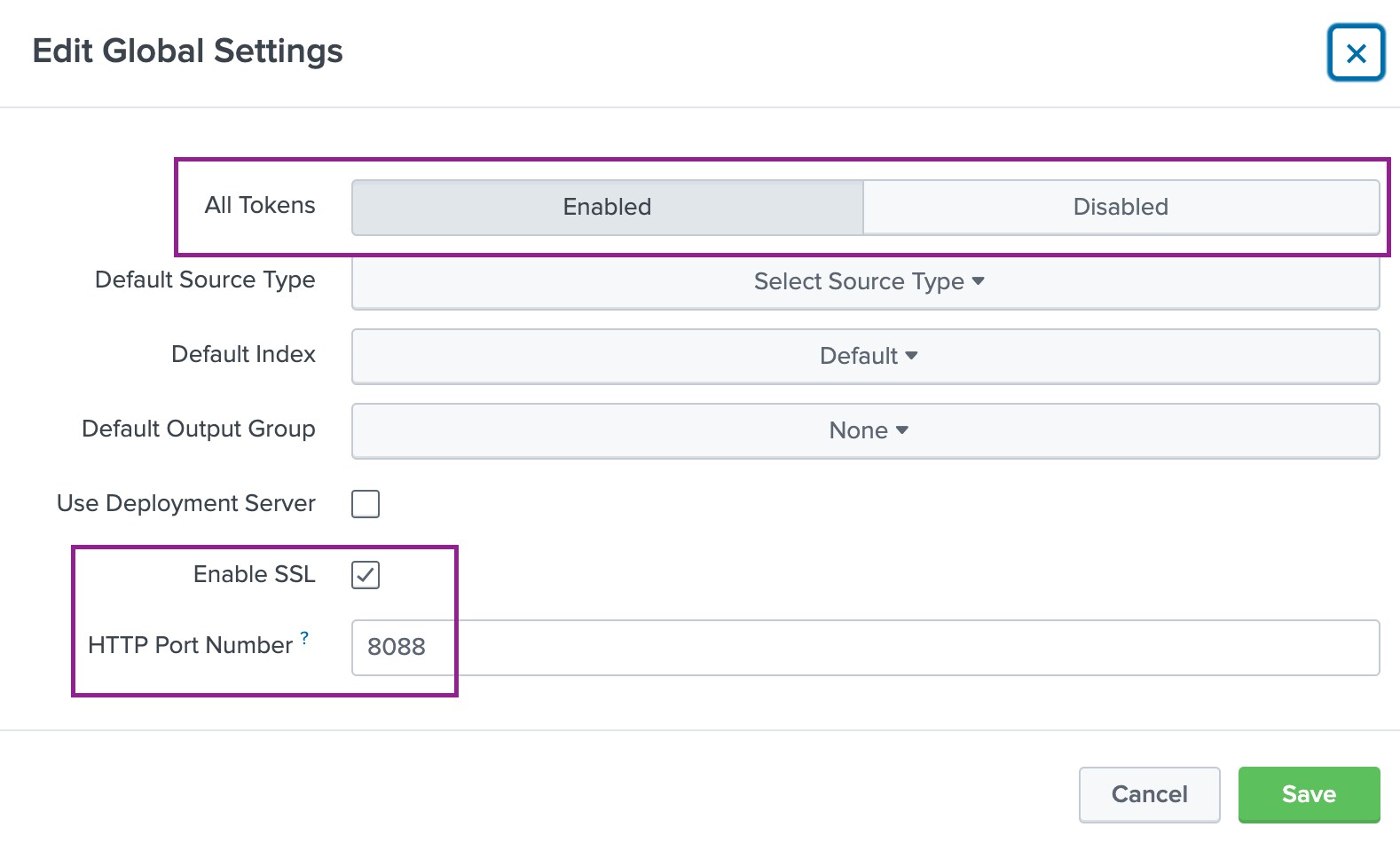Set All Tokens to Enabled

[608, 207]
